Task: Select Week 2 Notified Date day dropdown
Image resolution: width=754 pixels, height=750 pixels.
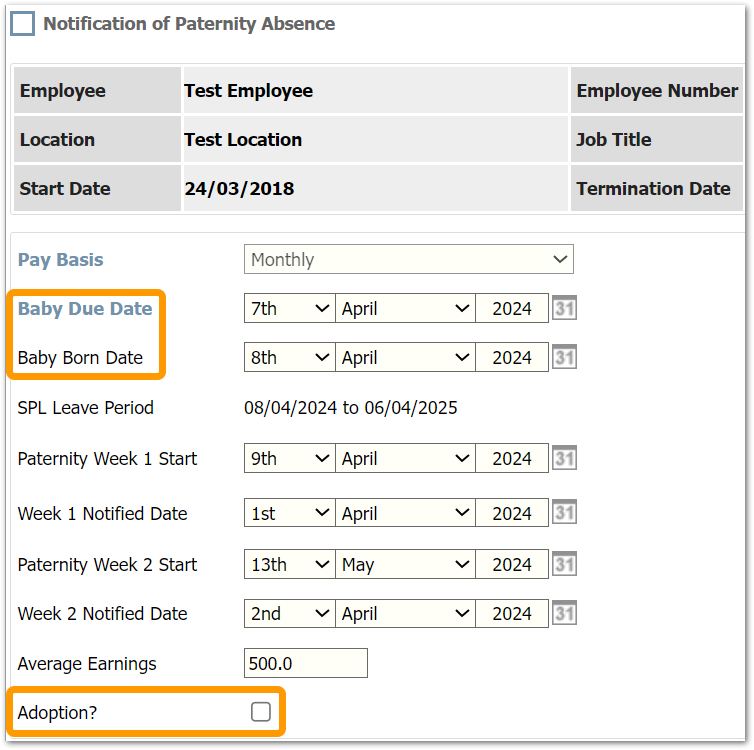Action: (289, 614)
